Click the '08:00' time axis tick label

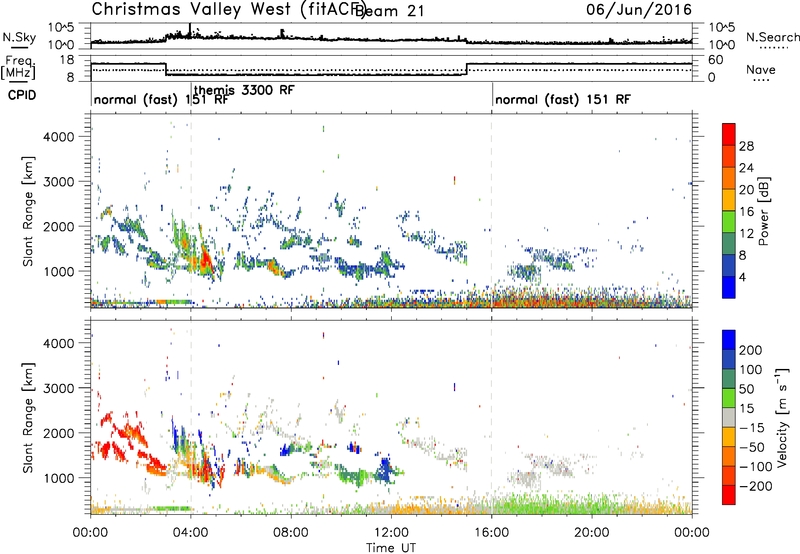pos(291,533)
